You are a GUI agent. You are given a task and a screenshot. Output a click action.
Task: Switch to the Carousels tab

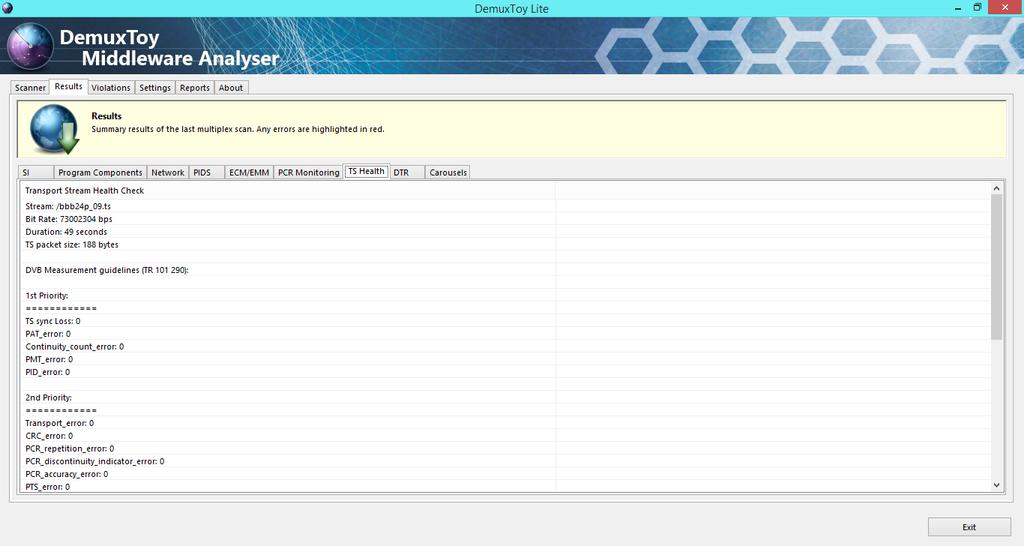click(448, 172)
